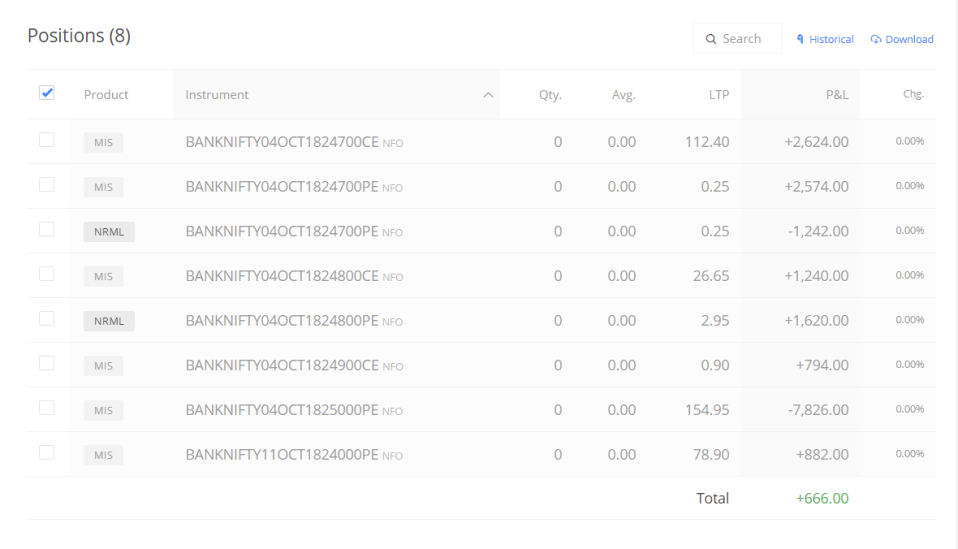Click LTP value 112.40
Image resolution: width=958 pixels, height=549 pixels.
tap(707, 142)
